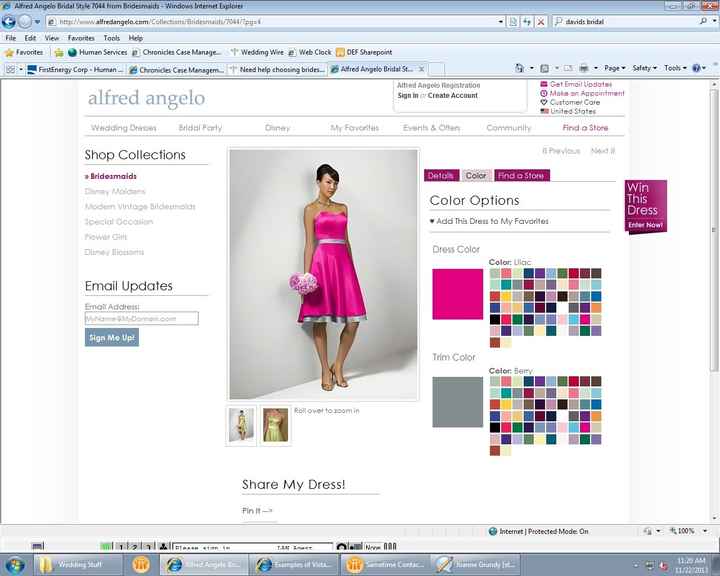Open the Favorites menu
The image size is (720, 576).
coord(81,38)
